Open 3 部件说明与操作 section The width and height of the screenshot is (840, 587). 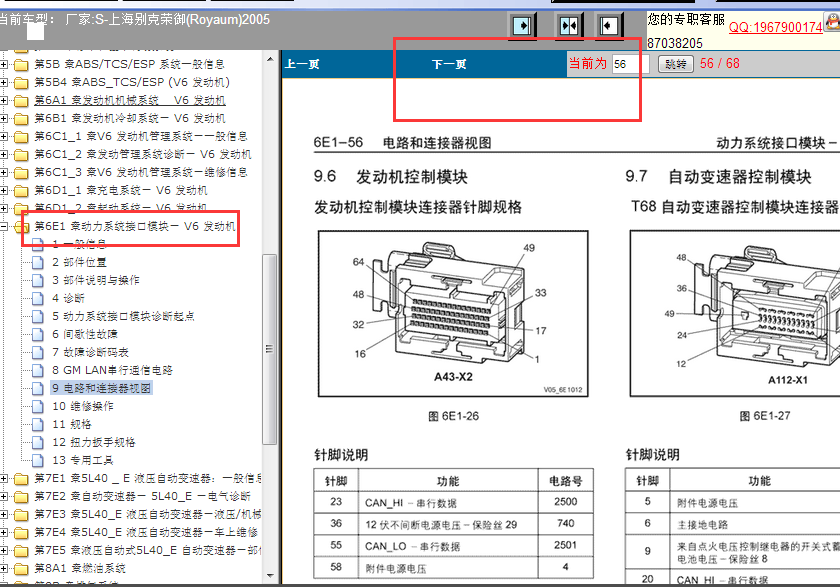(96, 280)
